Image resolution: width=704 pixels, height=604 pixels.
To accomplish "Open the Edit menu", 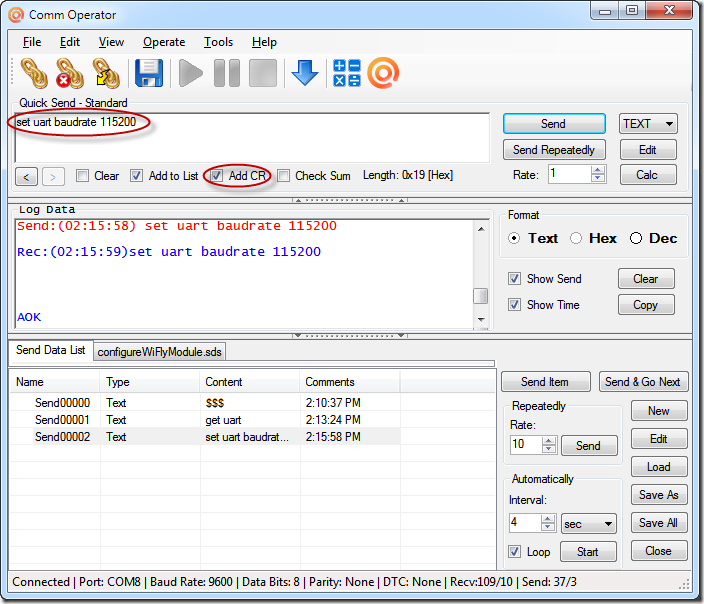I will (x=70, y=42).
